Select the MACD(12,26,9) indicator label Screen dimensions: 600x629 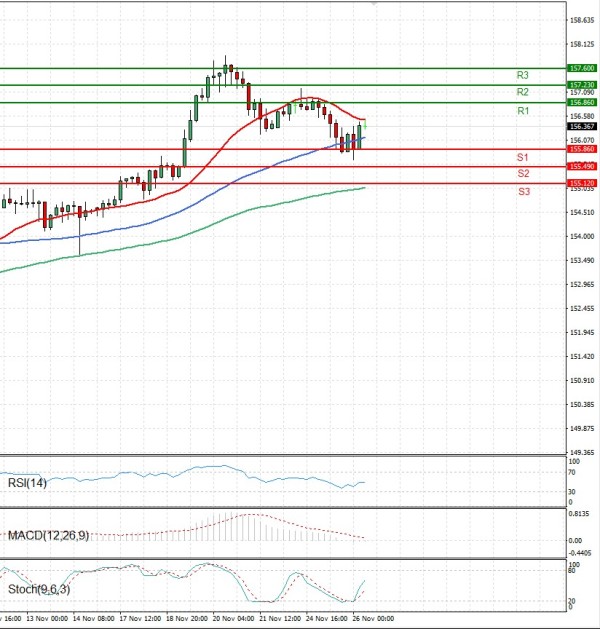48,536
